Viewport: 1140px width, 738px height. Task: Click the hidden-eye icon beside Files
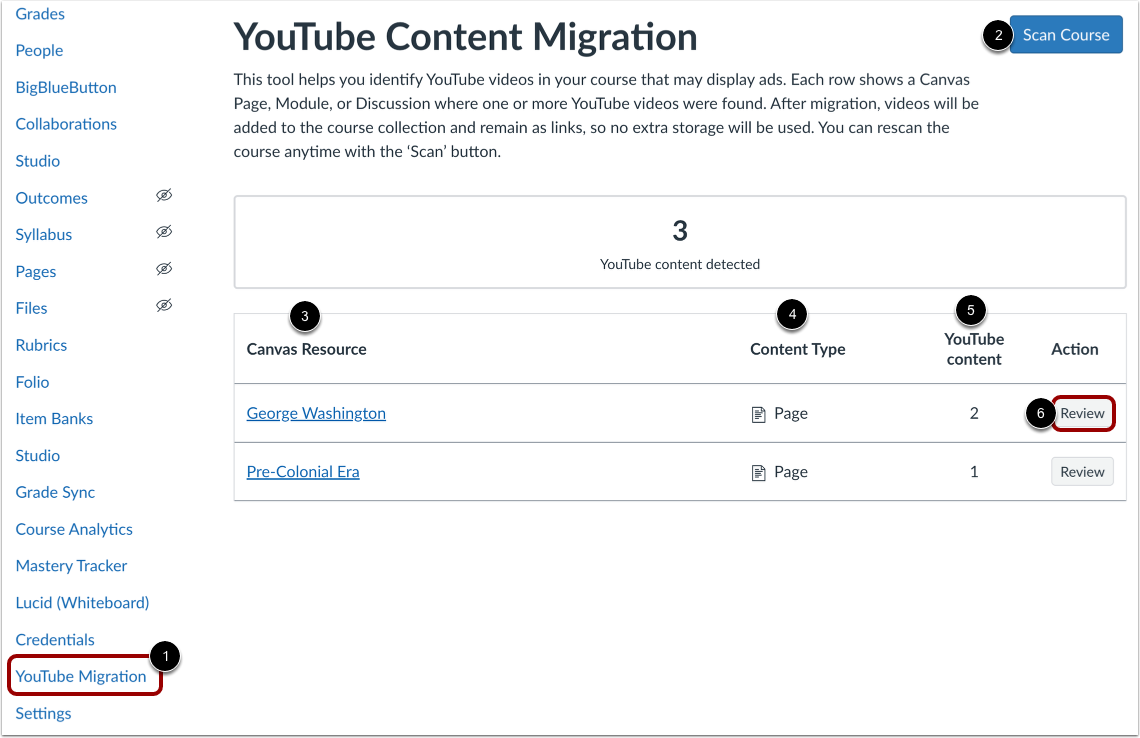(x=164, y=305)
